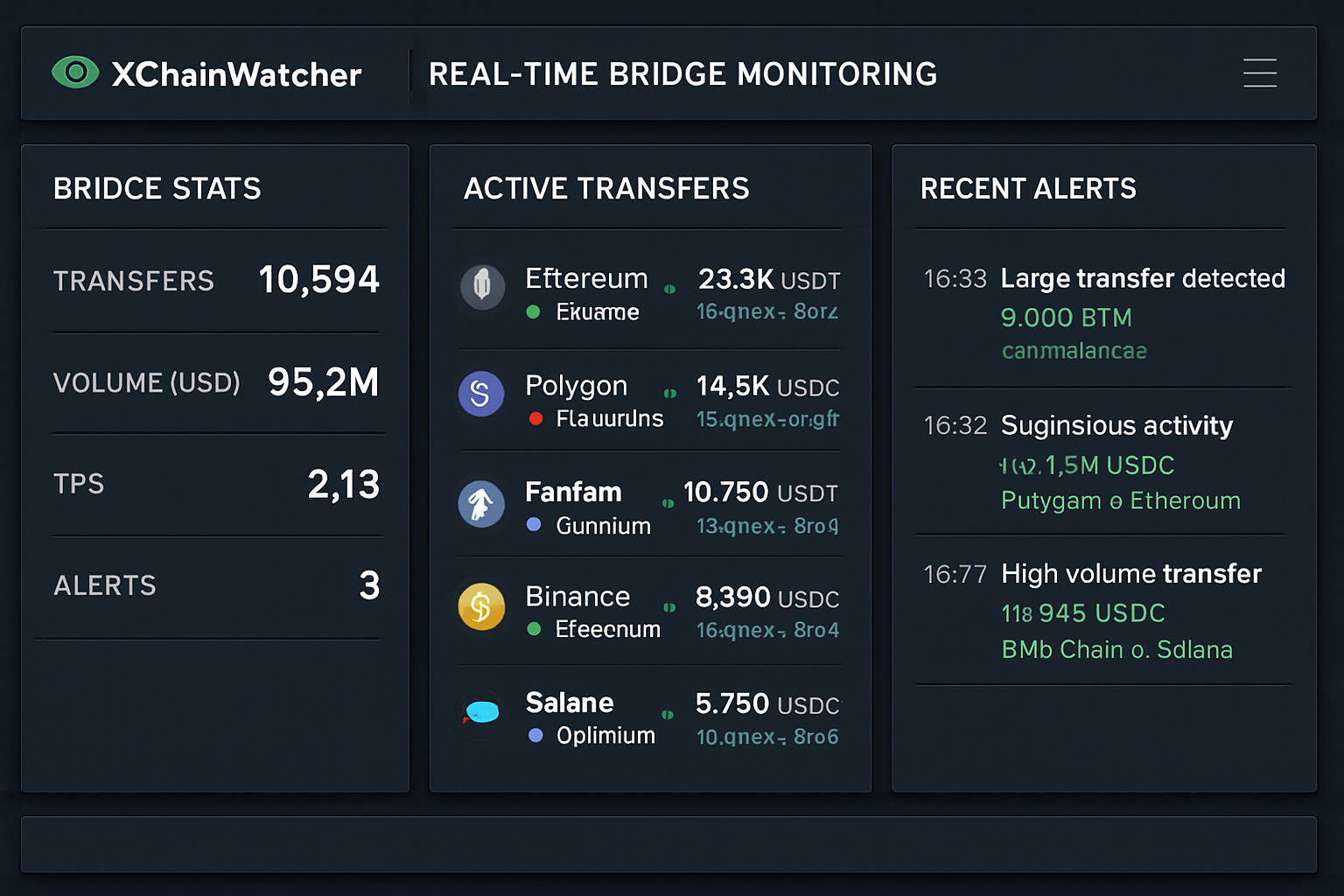The width and height of the screenshot is (1344, 896).
Task: Select the Ethereum transfer icon
Action: (483, 287)
